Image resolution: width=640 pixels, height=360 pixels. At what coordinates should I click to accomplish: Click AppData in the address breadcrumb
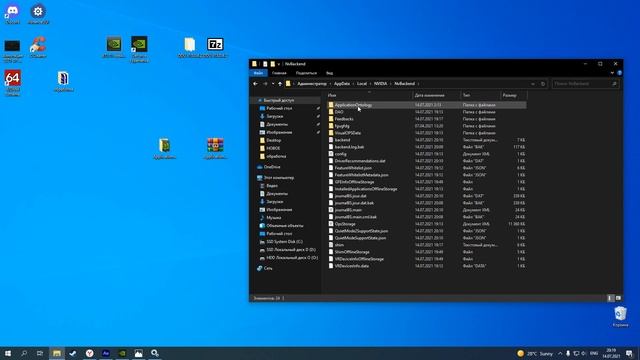[x=342, y=84]
